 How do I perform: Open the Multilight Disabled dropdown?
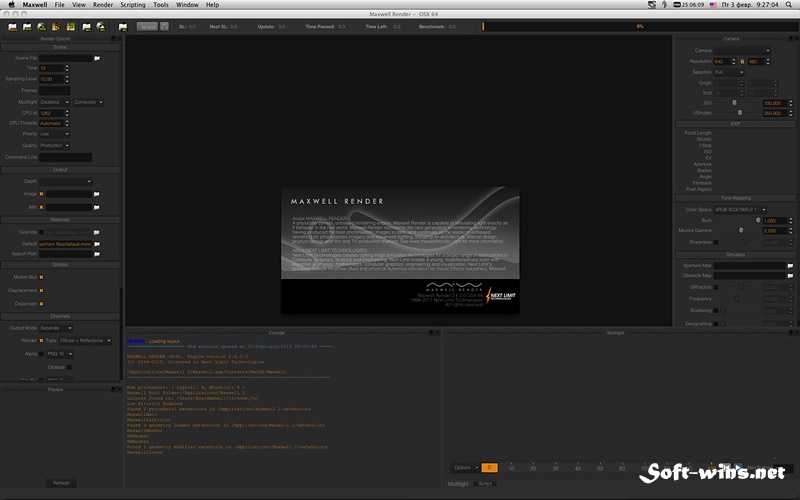(x=55, y=103)
